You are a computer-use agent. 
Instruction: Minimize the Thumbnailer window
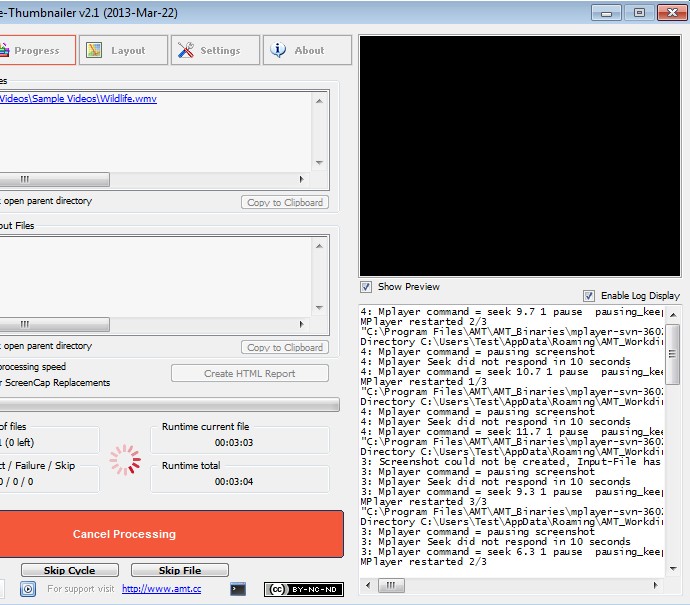(x=606, y=13)
